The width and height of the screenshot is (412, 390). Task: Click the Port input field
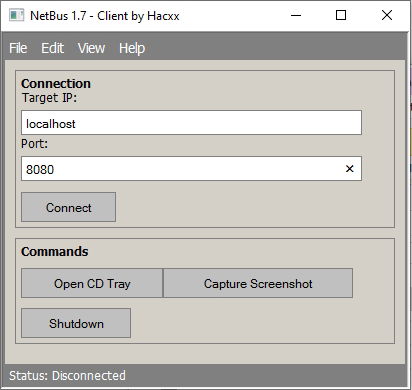pyautogui.click(x=191, y=169)
